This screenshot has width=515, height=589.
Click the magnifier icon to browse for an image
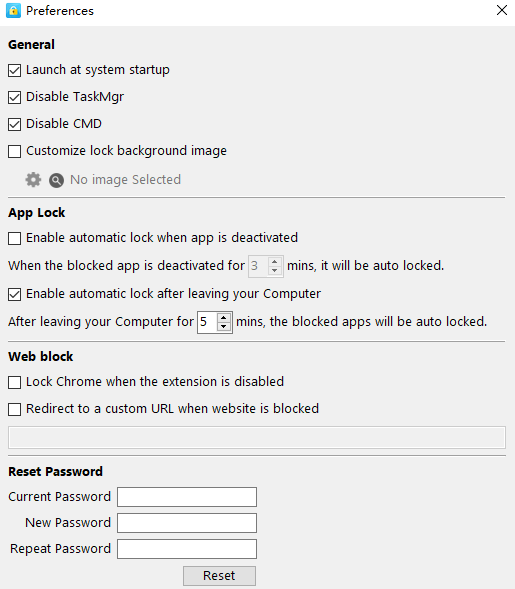point(56,181)
